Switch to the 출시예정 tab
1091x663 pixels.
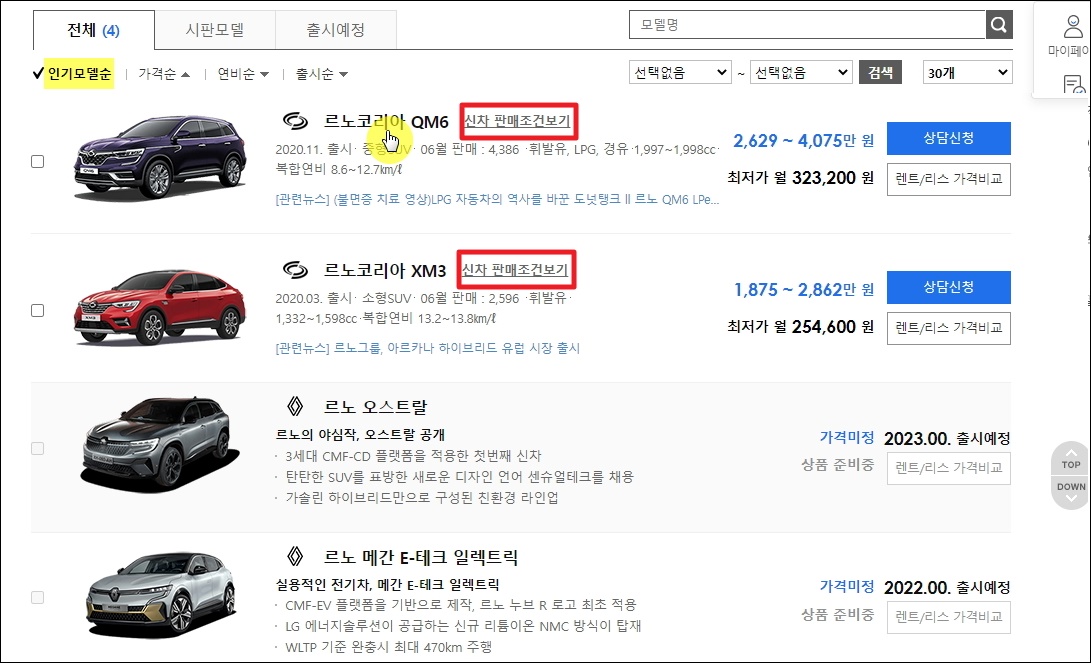point(336,30)
